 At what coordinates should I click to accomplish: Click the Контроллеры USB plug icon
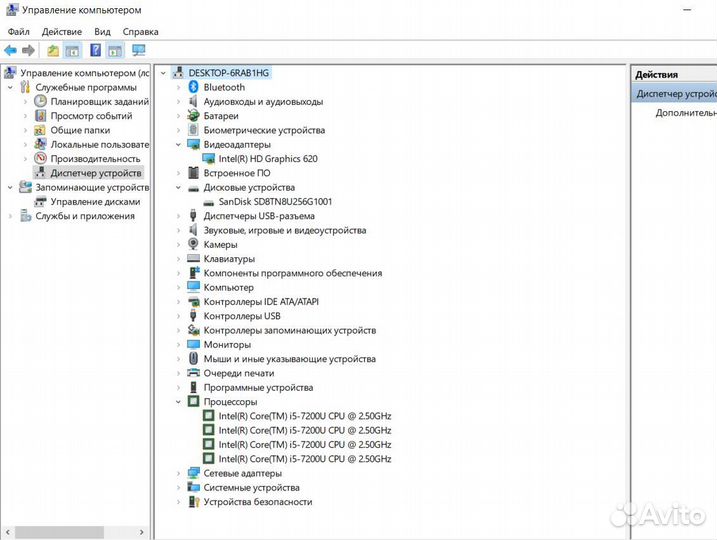tap(193, 315)
